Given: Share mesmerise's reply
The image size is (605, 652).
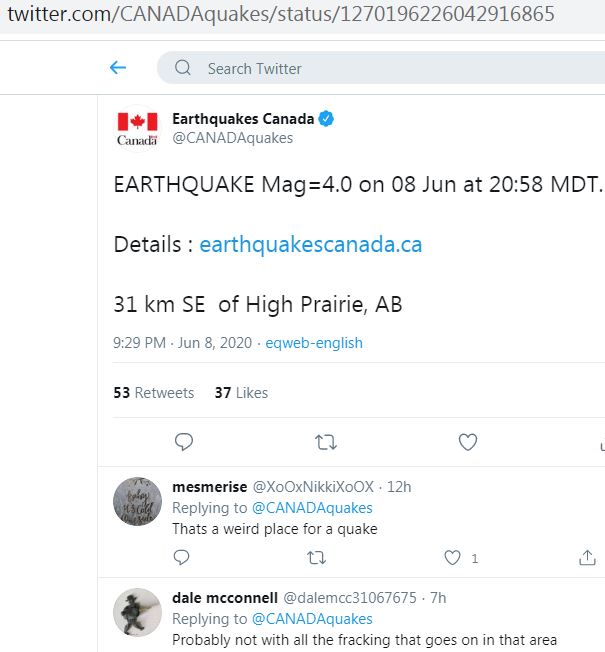Looking at the screenshot, I should point(587,557).
